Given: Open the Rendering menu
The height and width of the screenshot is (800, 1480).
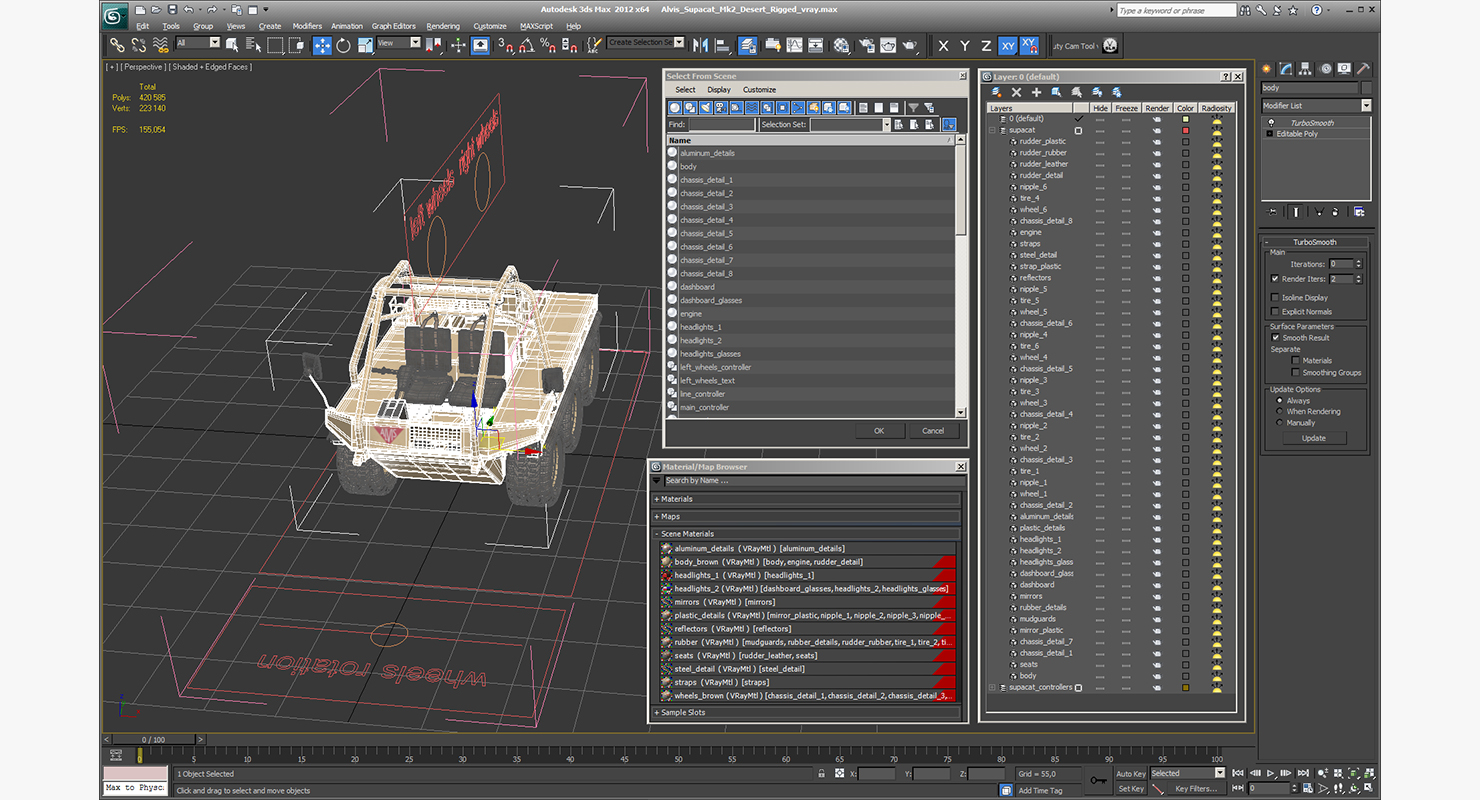Looking at the screenshot, I should pos(443,26).
